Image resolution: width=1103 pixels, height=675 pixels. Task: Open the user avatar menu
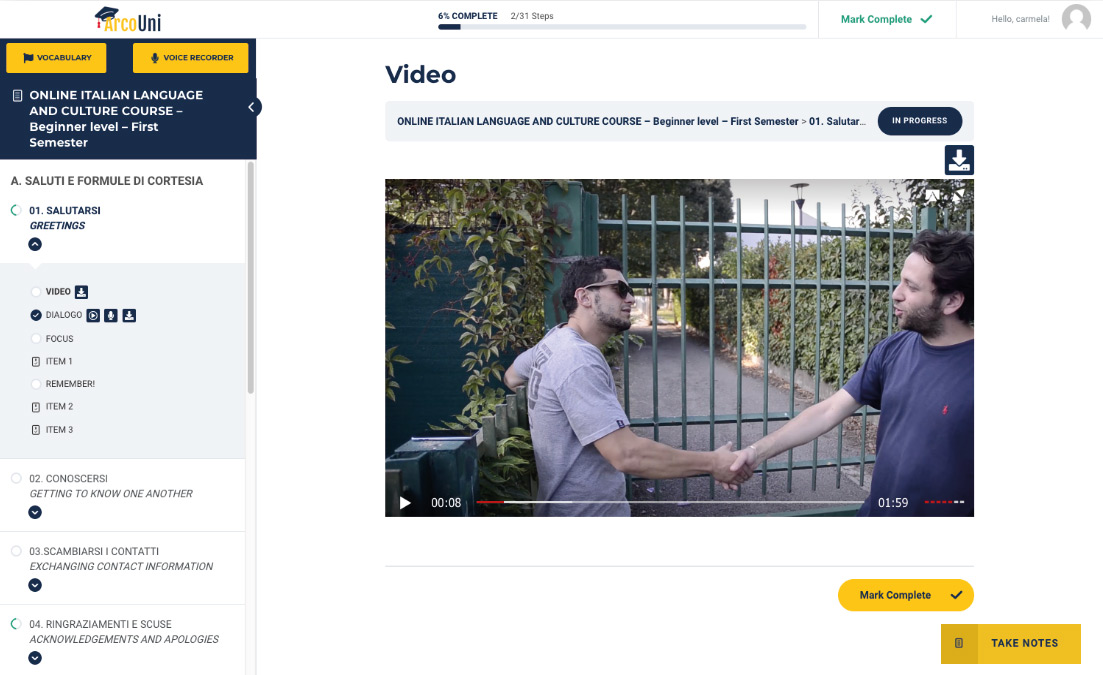pyautogui.click(x=1076, y=18)
